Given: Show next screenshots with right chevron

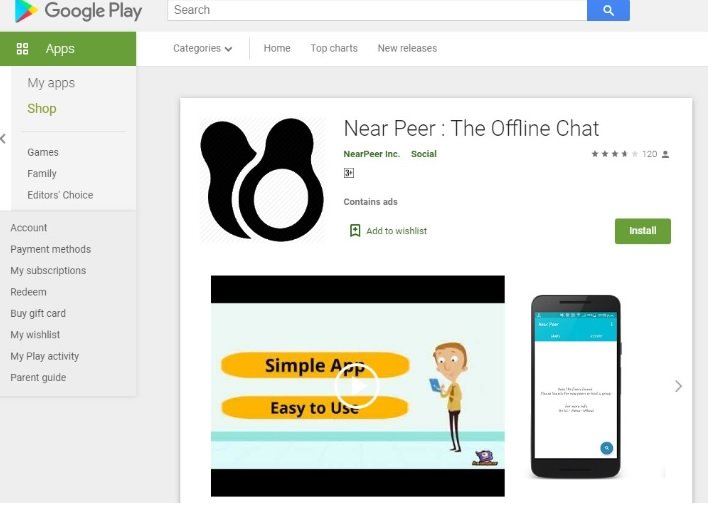Looking at the screenshot, I should (x=678, y=386).
